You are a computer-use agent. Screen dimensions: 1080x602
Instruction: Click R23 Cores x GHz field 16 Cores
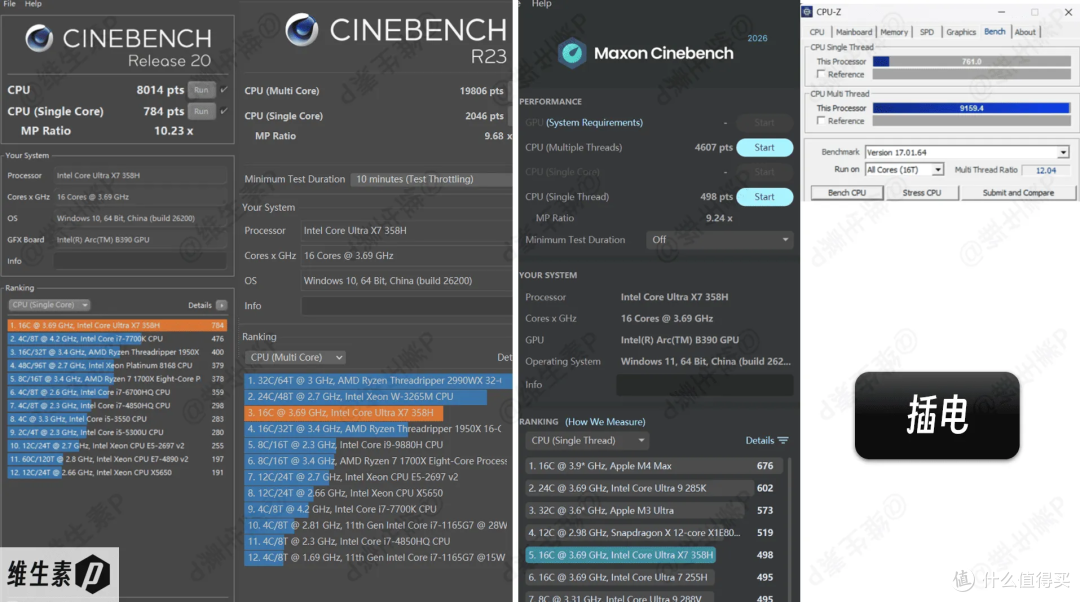406,256
